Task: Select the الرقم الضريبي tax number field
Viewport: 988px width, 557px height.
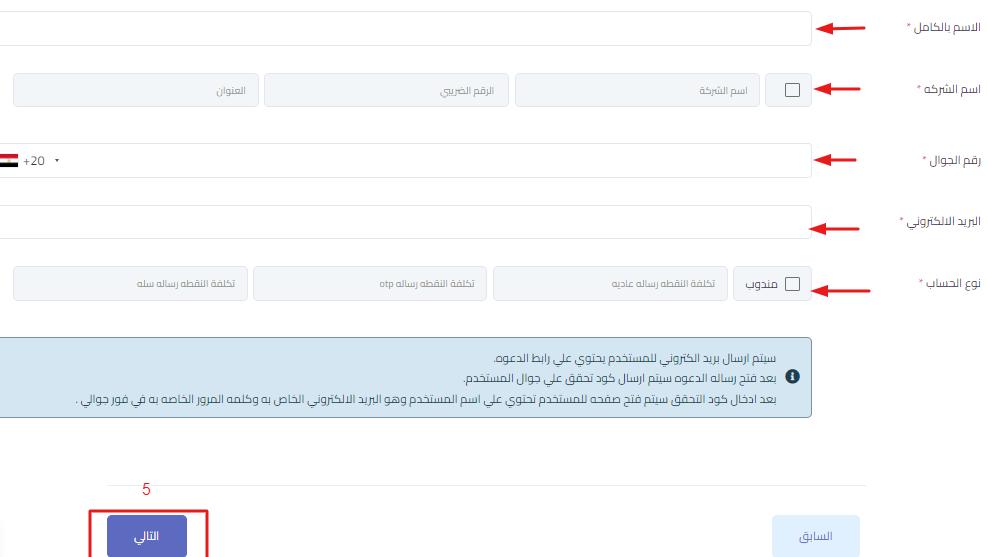Action: point(386,90)
